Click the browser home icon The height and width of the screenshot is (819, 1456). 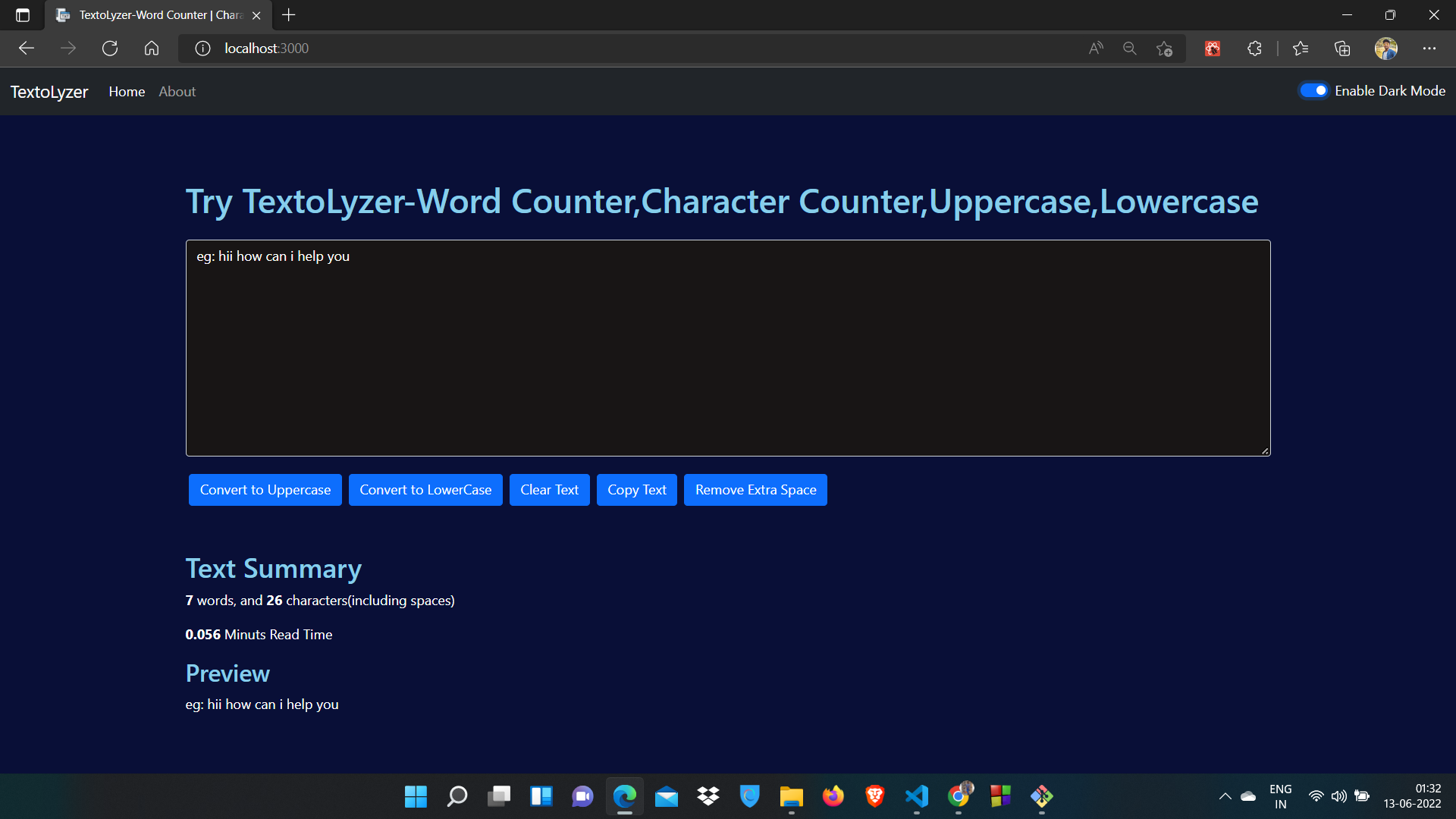152,49
